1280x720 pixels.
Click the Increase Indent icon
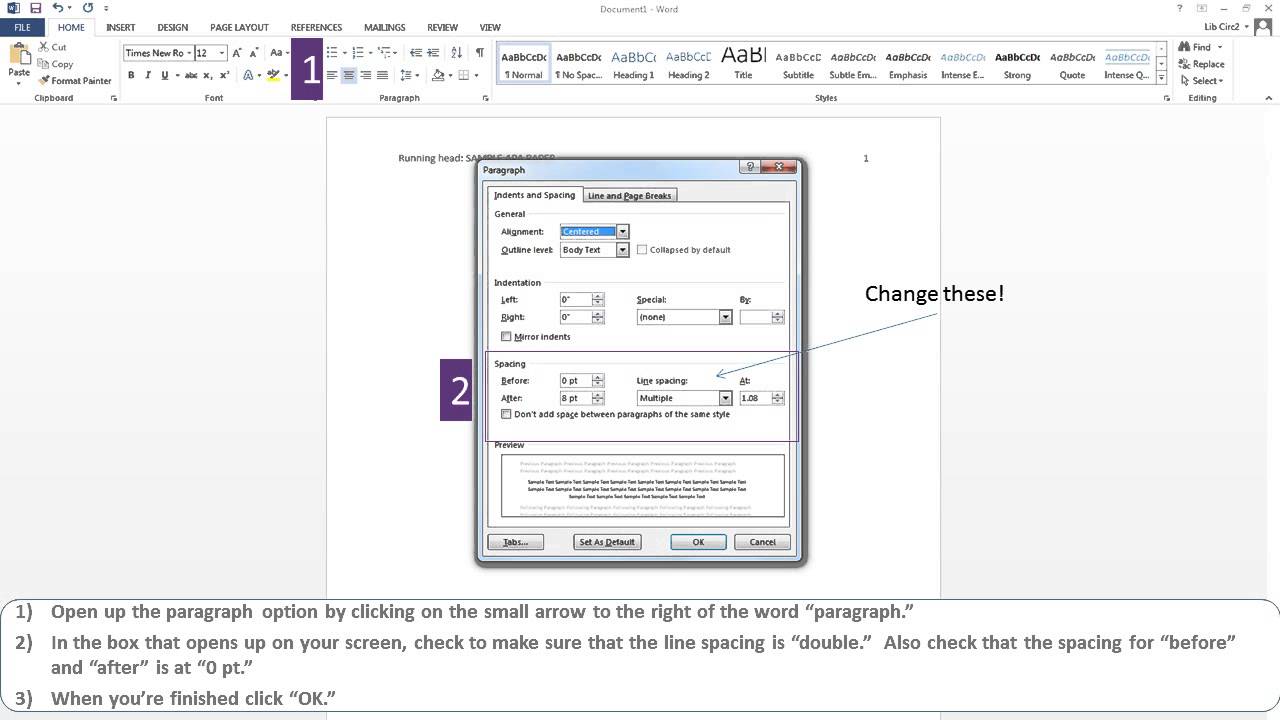pyautogui.click(x=432, y=53)
